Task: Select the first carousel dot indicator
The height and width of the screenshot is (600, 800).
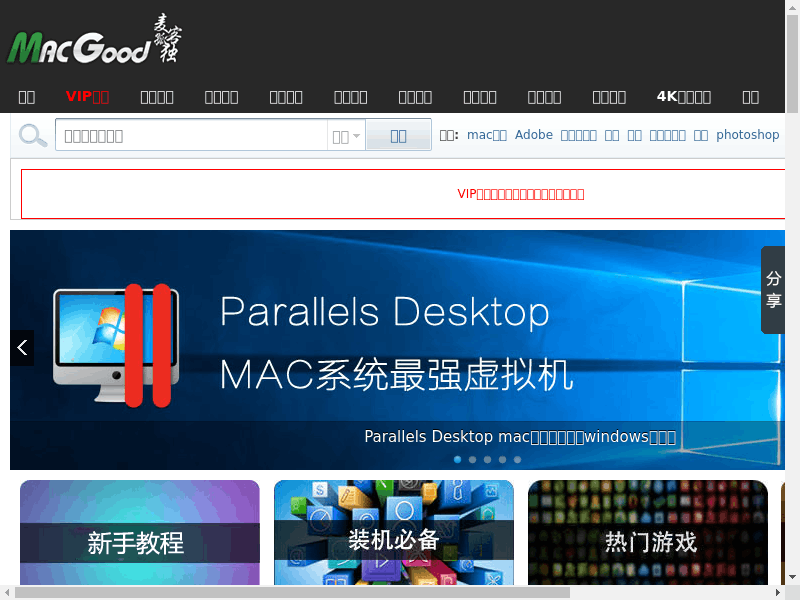Action: click(458, 460)
